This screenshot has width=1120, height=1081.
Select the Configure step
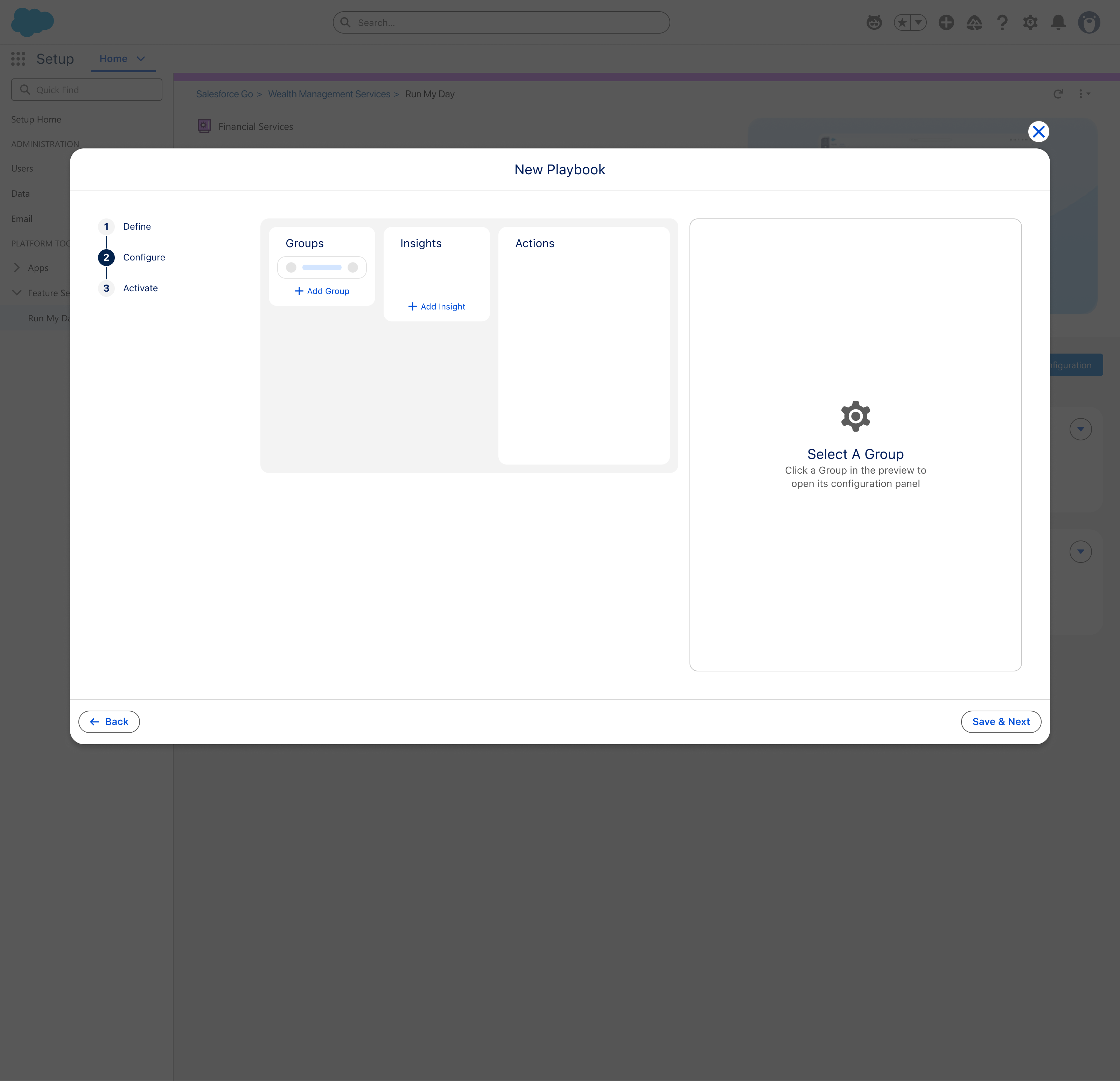[144, 257]
